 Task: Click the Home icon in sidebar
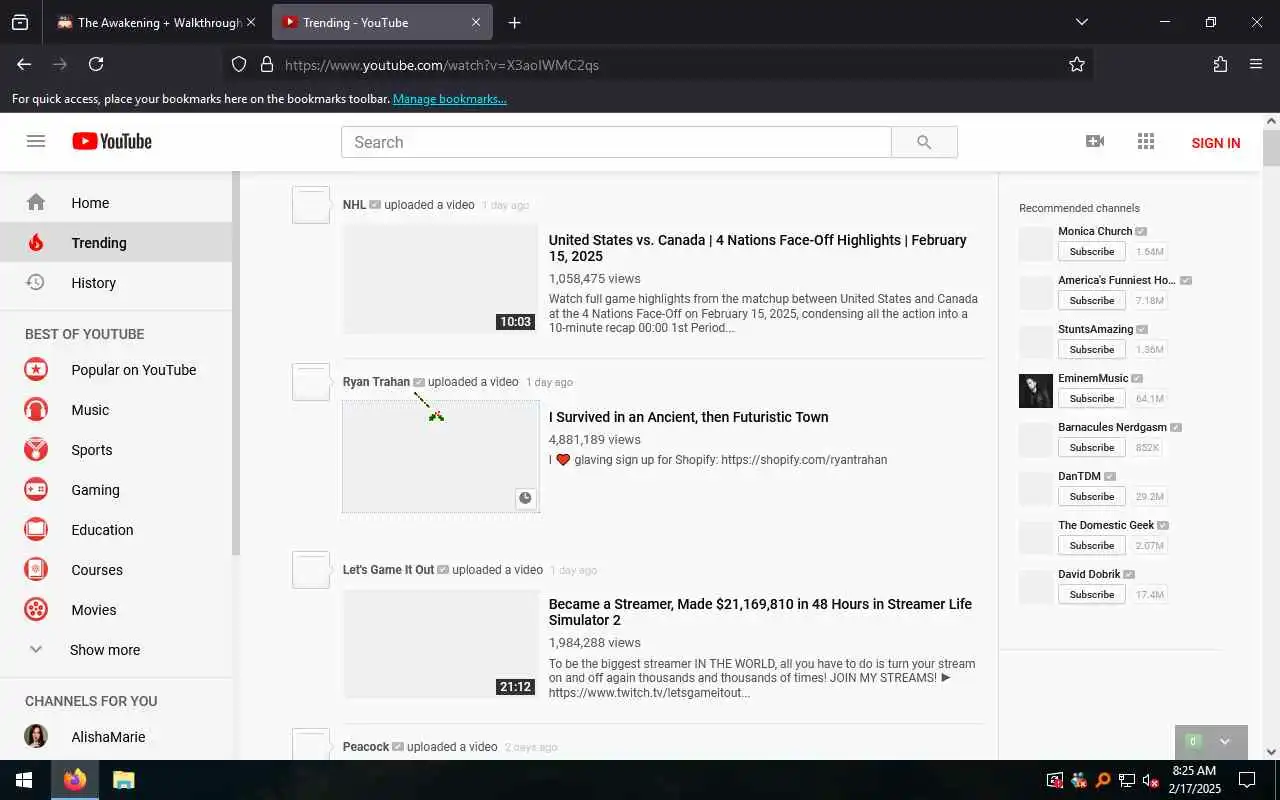36,202
